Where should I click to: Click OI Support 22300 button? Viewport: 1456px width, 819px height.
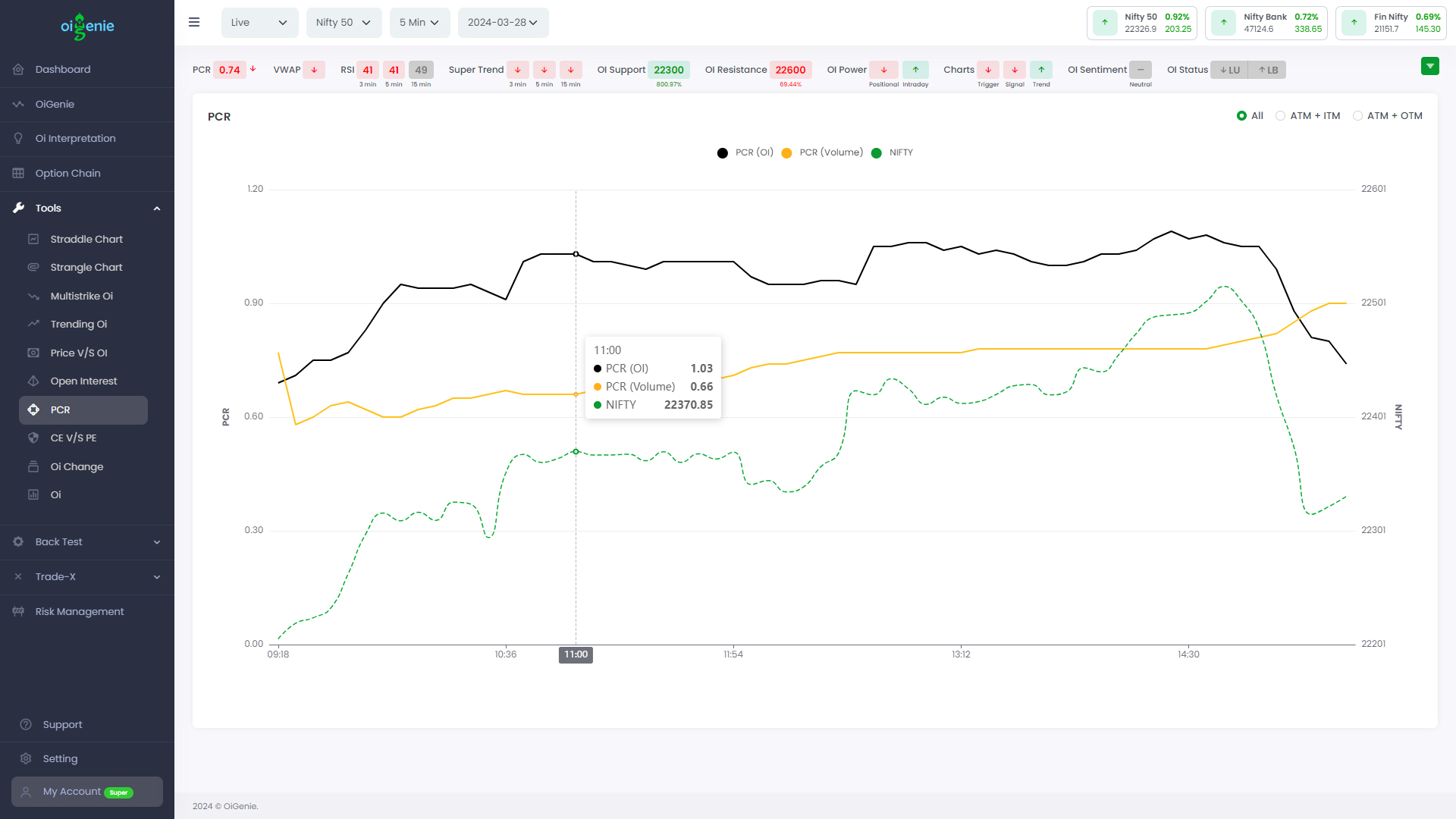669,70
